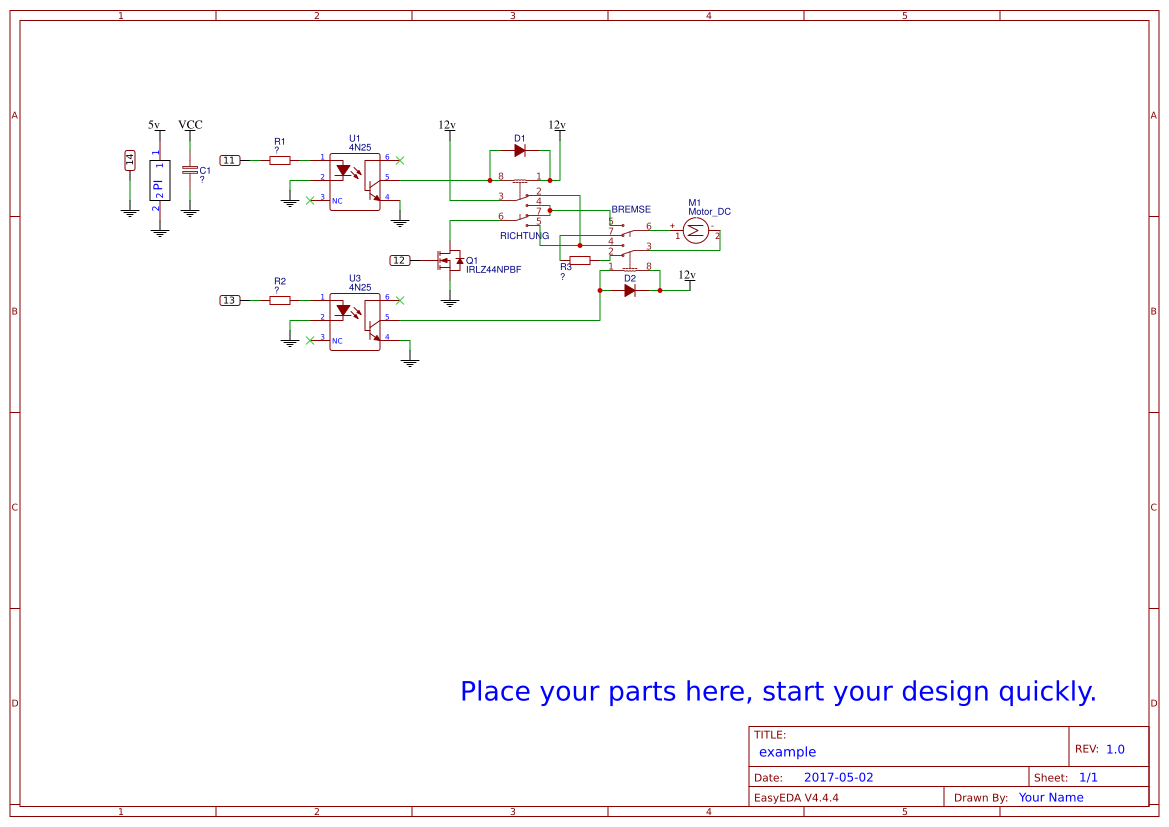Click the 4N25 label under U1

(360, 148)
